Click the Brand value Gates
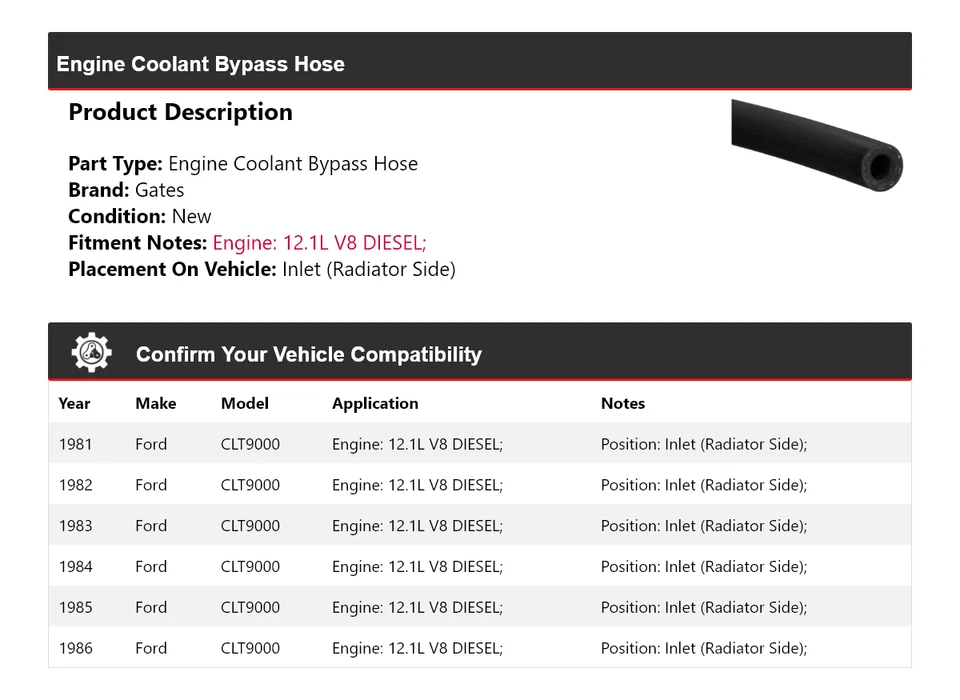 click(x=160, y=190)
